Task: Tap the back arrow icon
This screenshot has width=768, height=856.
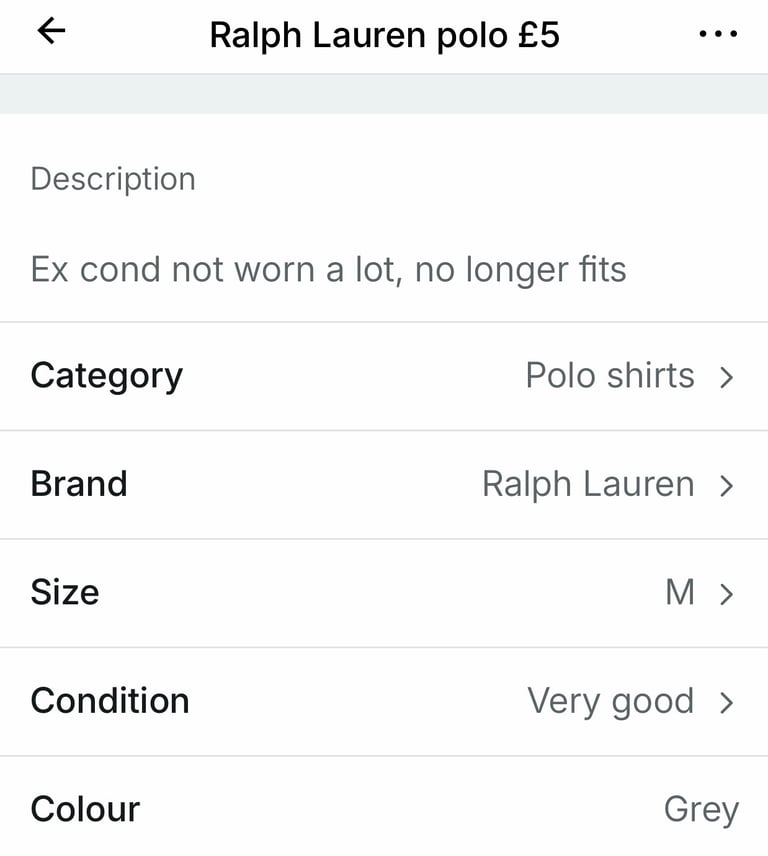Action: tap(50, 32)
